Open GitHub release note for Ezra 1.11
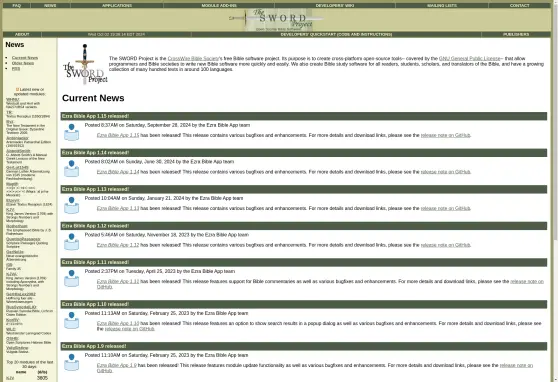Screen dimensions: 558x382 tap(527, 281)
